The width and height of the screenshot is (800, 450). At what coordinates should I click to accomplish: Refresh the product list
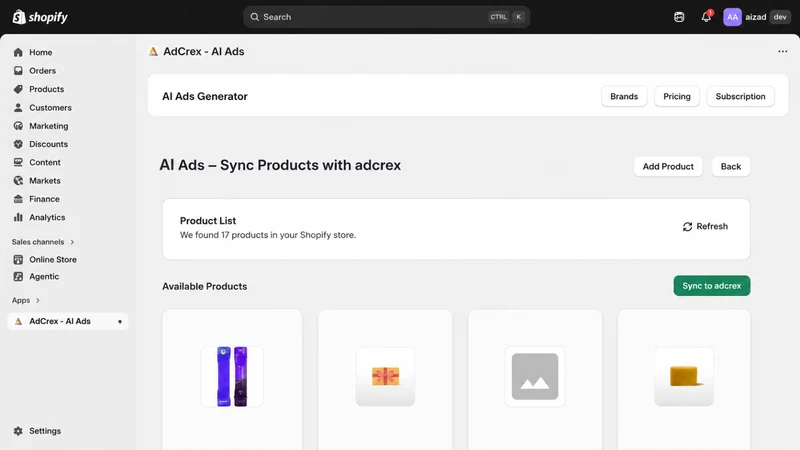point(705,227)
